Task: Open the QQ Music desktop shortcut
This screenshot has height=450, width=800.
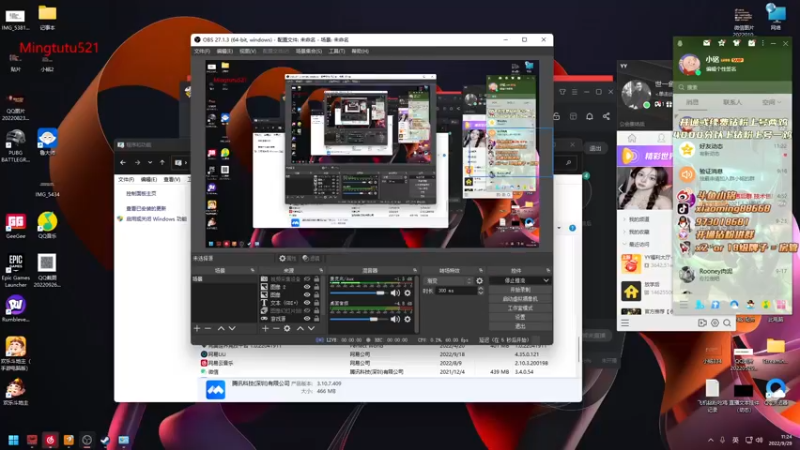Action: click(47, 226)
